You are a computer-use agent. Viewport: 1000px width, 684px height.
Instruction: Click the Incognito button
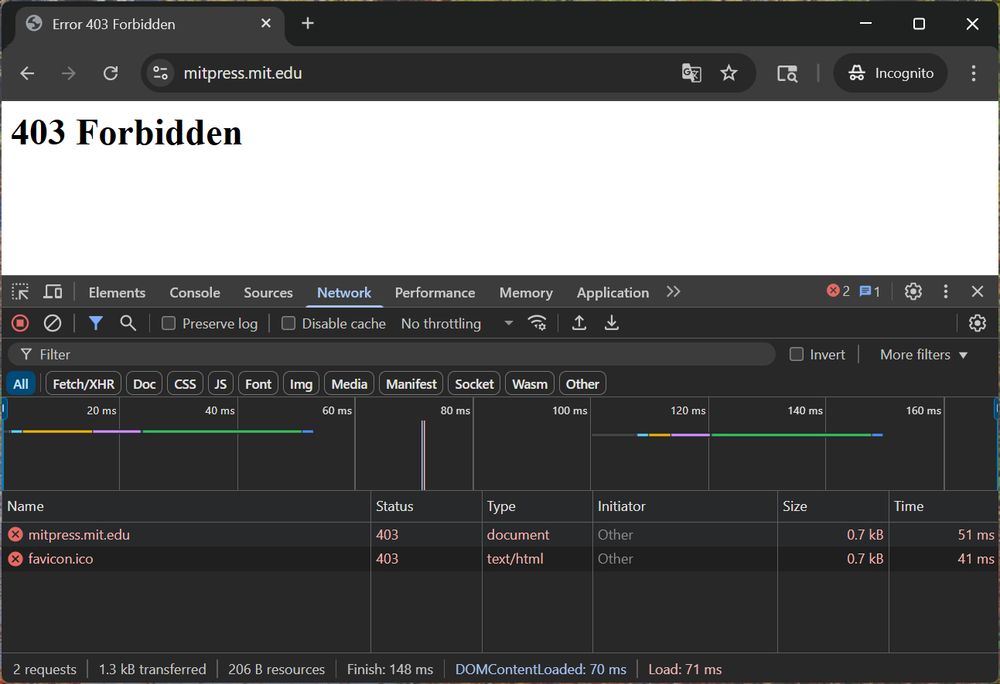coord(890,73)
